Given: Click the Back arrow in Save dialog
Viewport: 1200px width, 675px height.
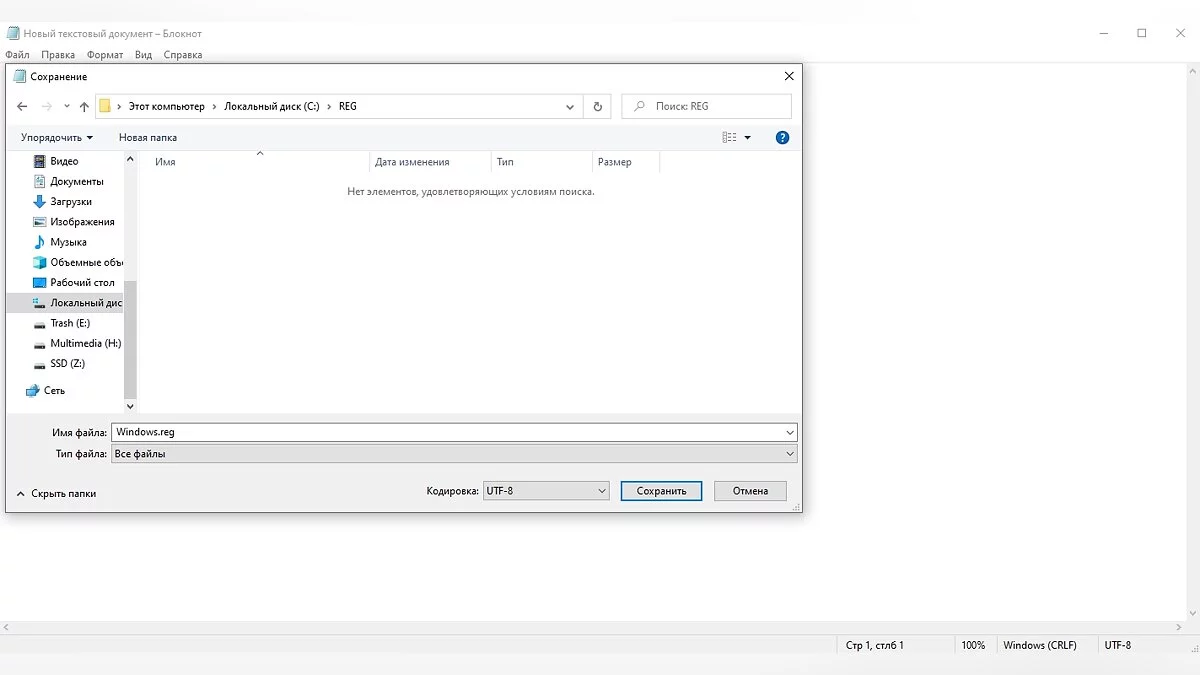Looking at the screenshot, I should click(x=22, y=106).
